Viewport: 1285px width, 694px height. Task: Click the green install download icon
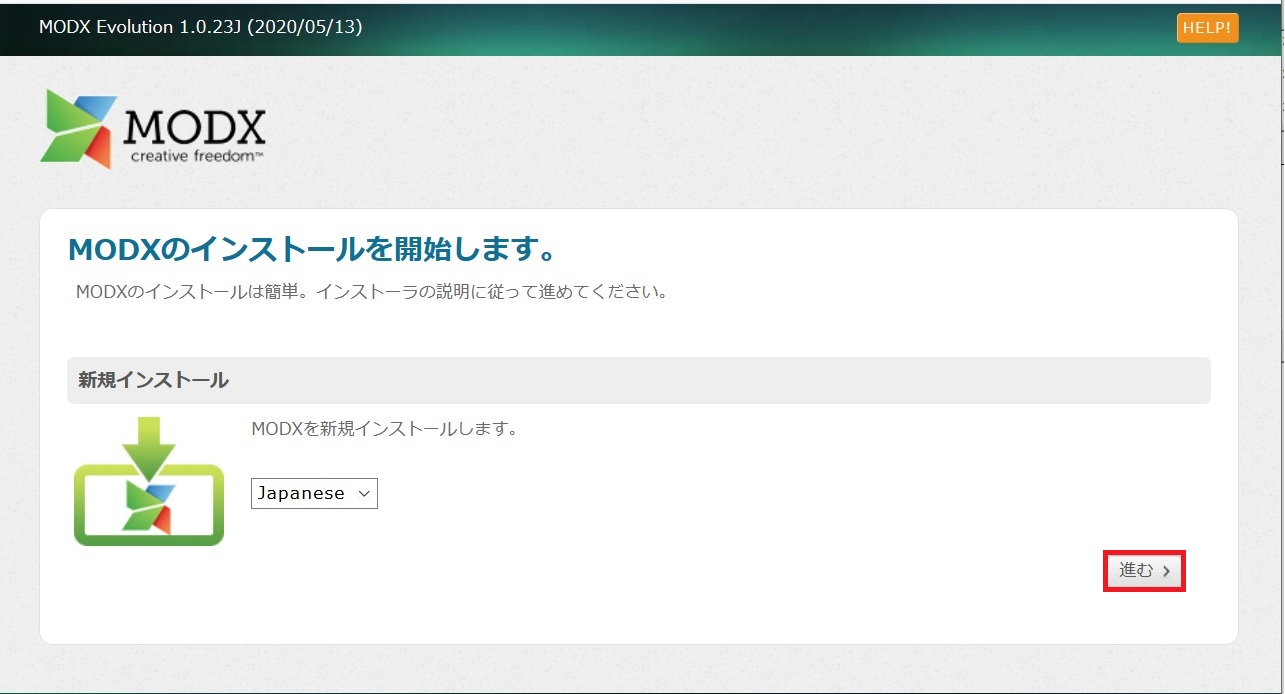[149, 481]
